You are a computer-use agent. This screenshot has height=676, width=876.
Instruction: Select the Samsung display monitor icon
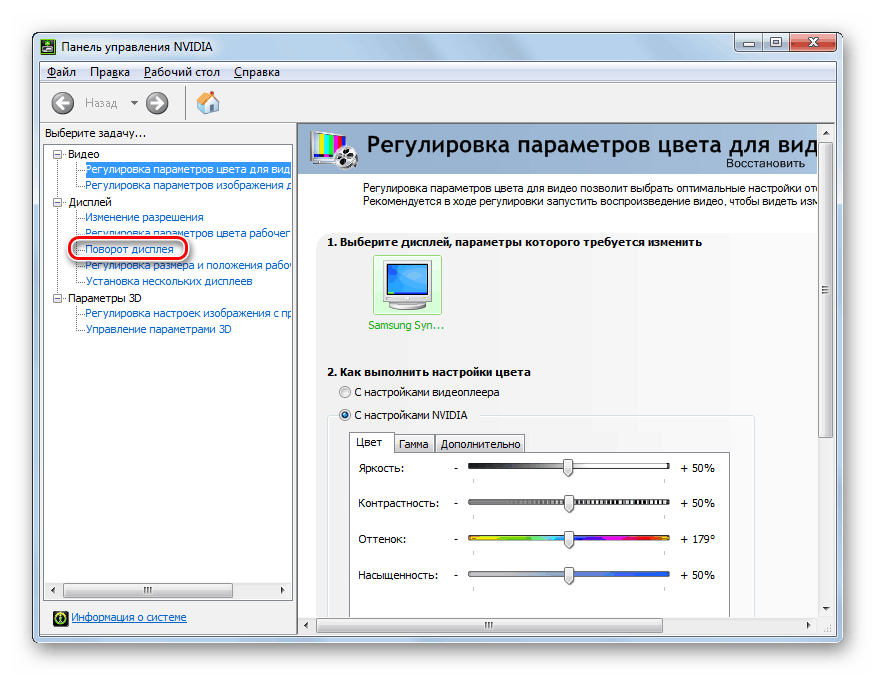(x=406, y=285)
